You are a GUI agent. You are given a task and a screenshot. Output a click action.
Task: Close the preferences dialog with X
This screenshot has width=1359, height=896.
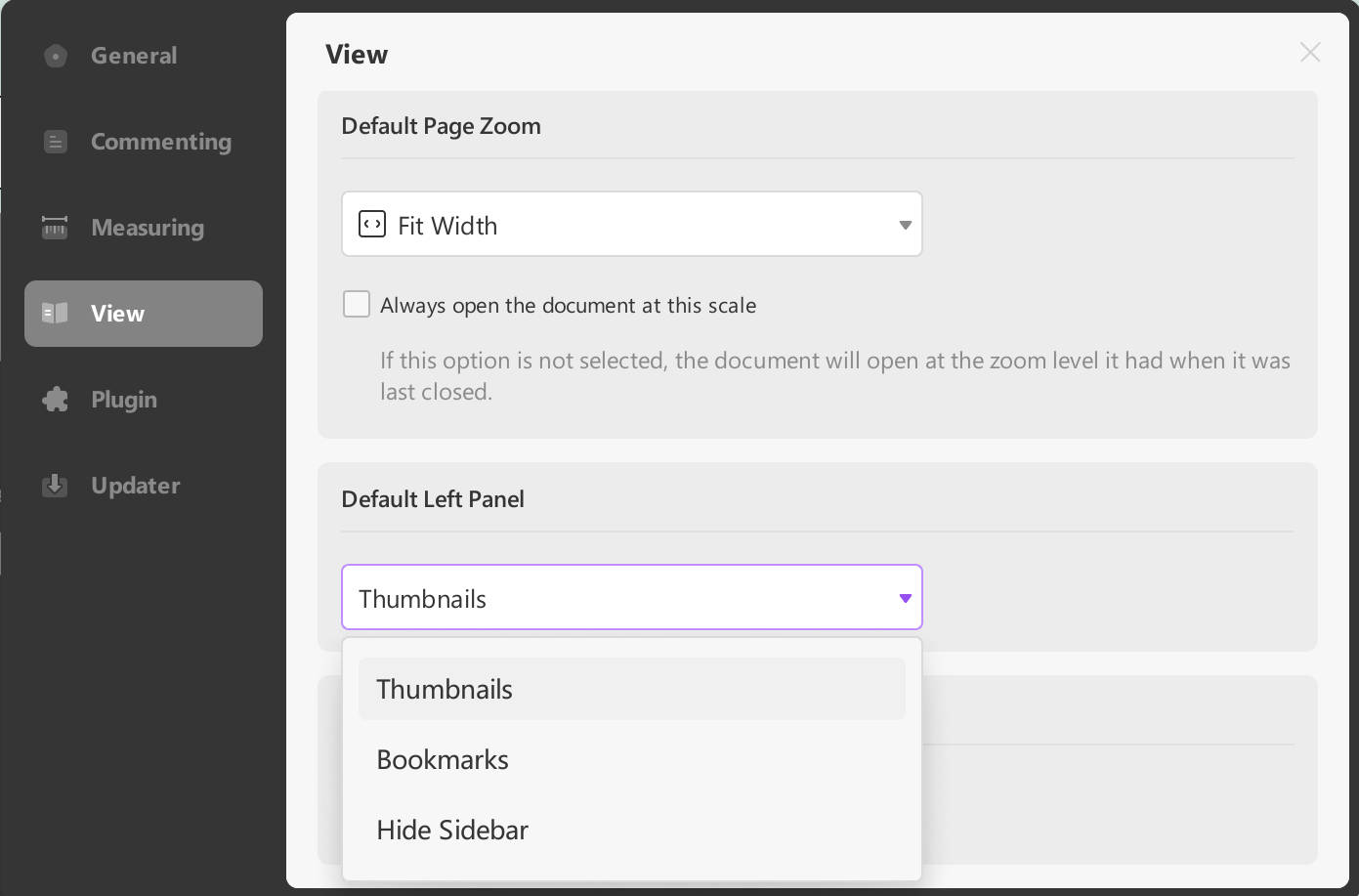tap(1310, 53)
